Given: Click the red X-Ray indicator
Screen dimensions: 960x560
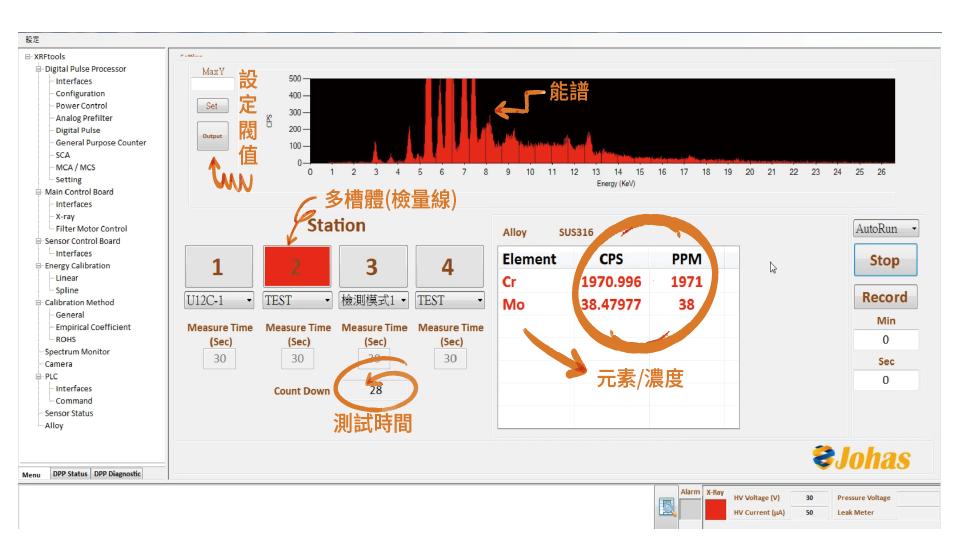Looking at the screenshot, I should (x=715, y=509).
